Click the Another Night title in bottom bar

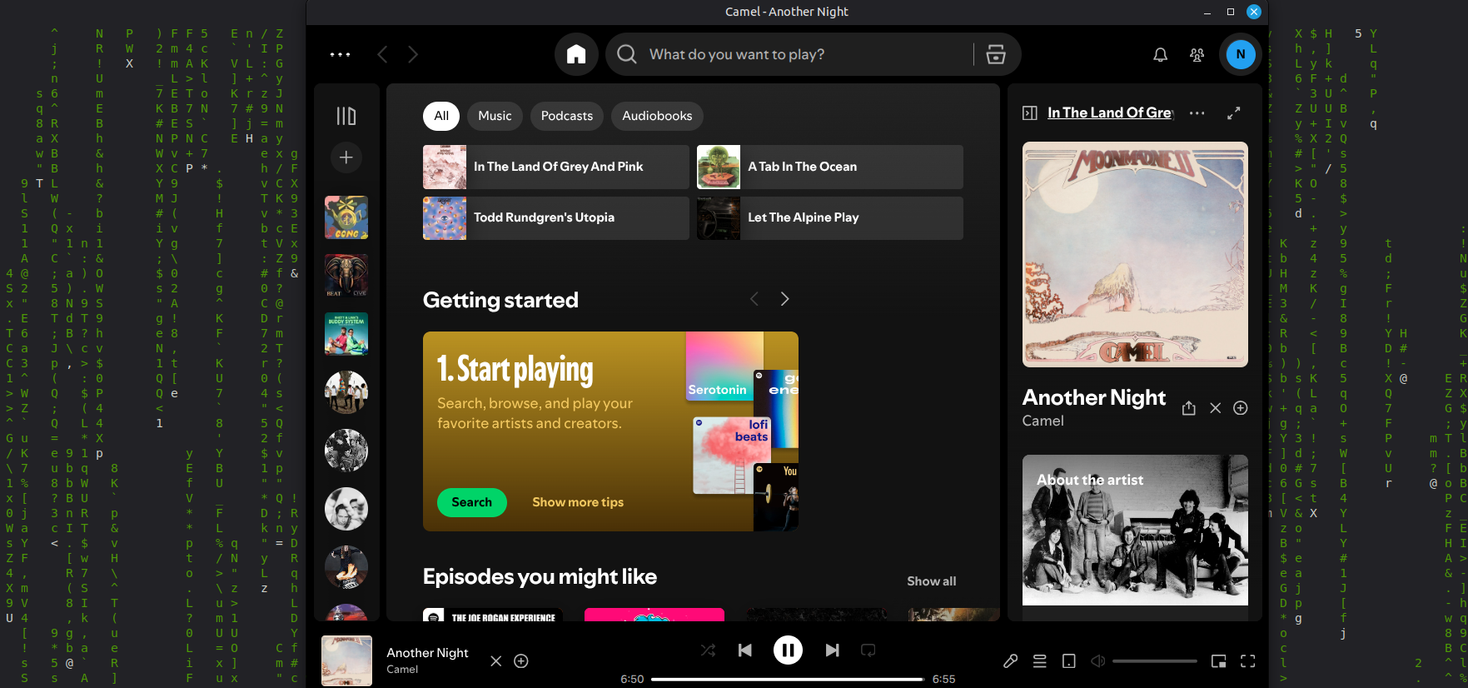[427, 653]
